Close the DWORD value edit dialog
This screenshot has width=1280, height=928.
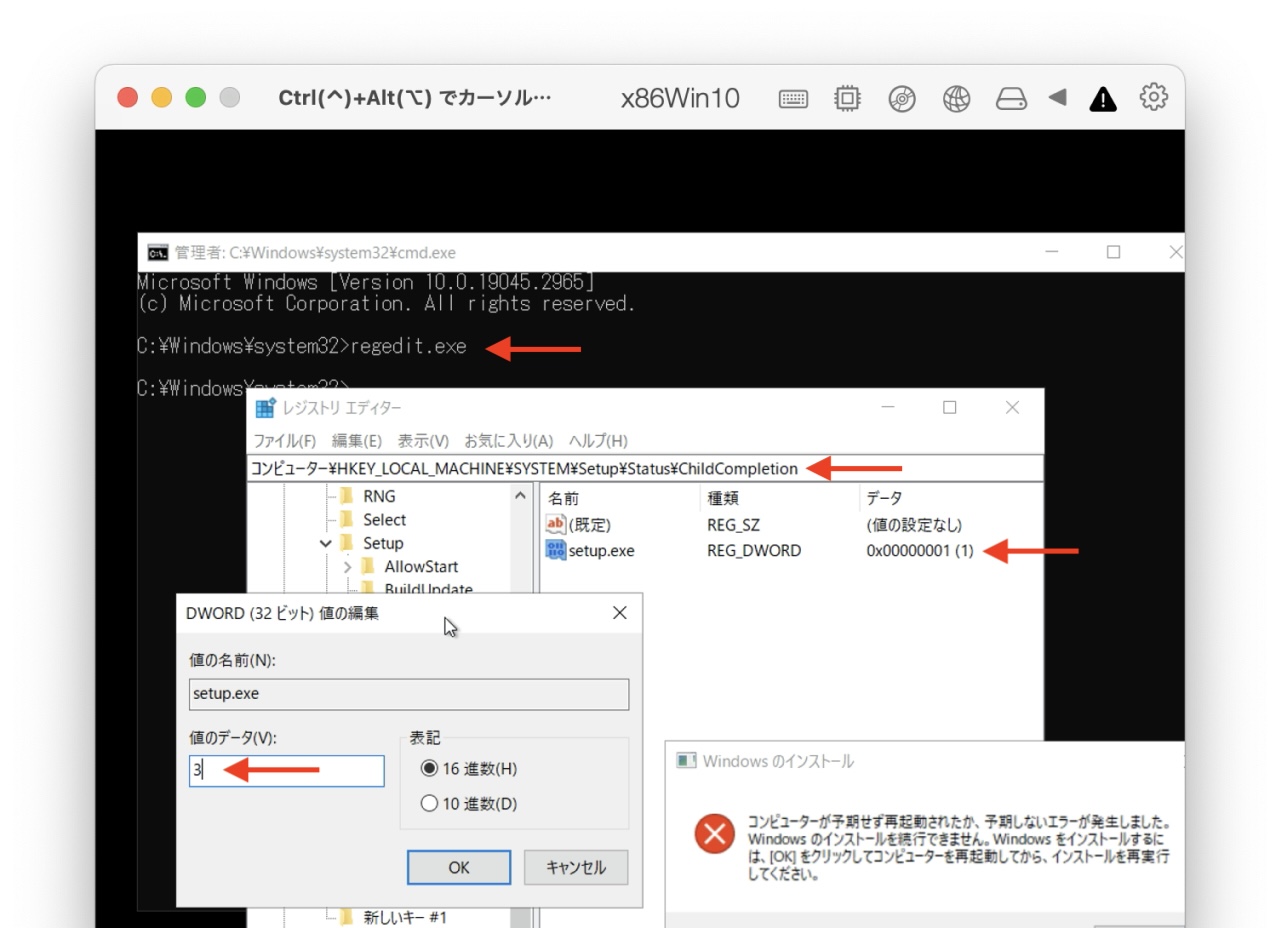(x=620, y=613)
